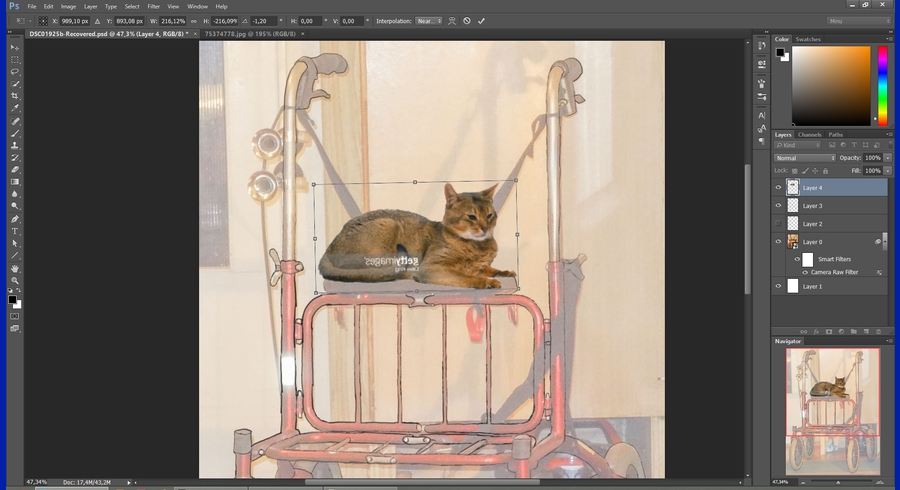
Task: Hide Layer 1 with eye icon
Action: [778, 286]
